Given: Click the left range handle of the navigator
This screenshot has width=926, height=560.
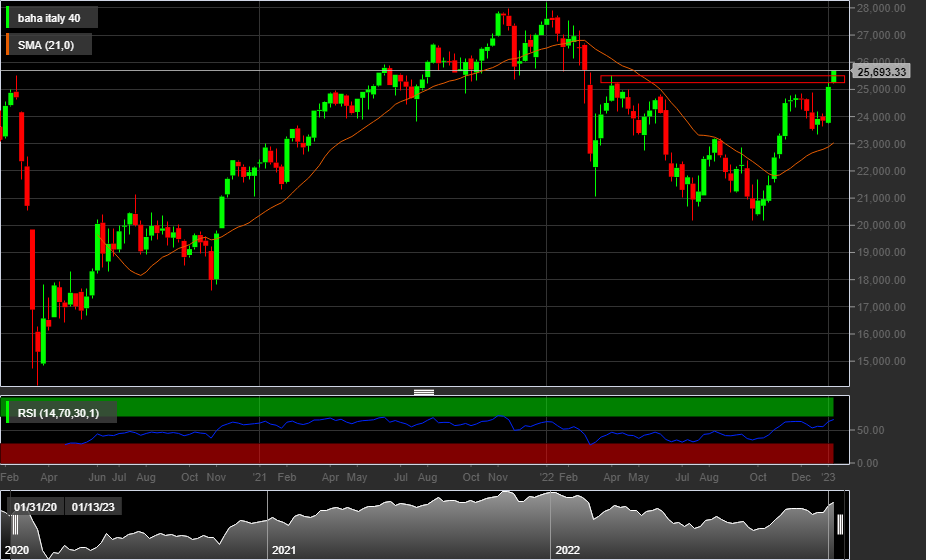Looking at the screenshot, I should pos(16,525).
